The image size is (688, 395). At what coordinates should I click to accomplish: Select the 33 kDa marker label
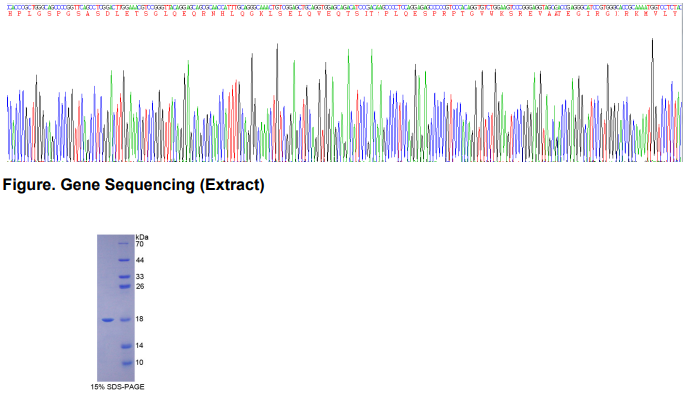coord(140,276)
